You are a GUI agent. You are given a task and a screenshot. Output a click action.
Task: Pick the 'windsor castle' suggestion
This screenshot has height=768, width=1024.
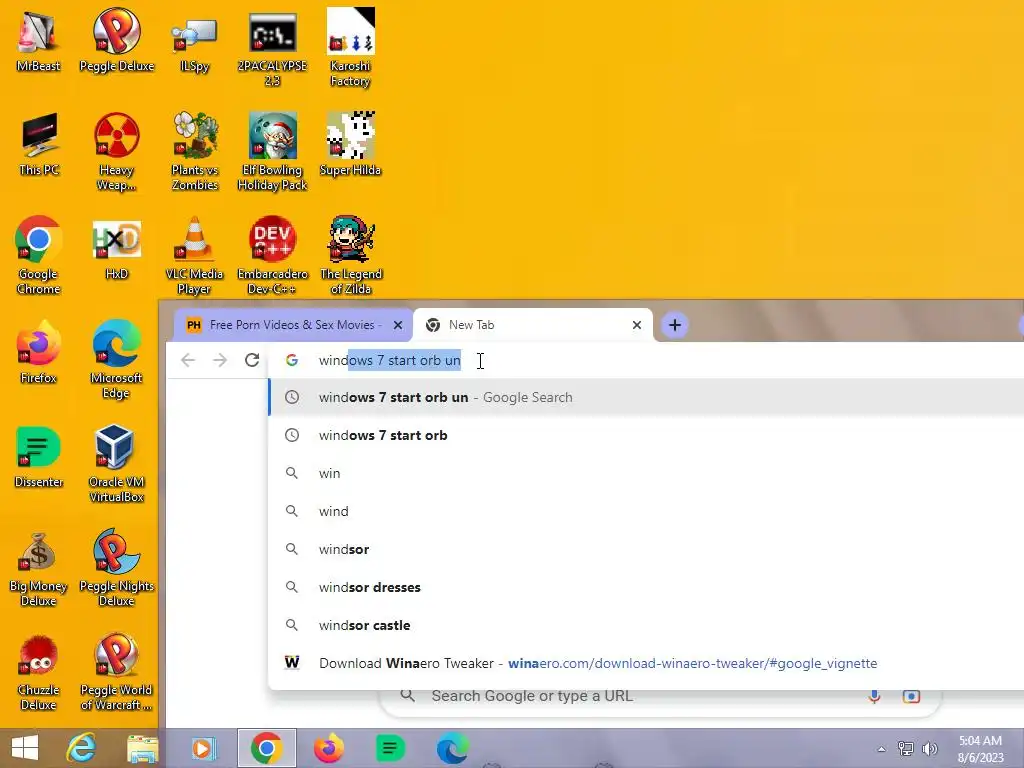point(647,625)
